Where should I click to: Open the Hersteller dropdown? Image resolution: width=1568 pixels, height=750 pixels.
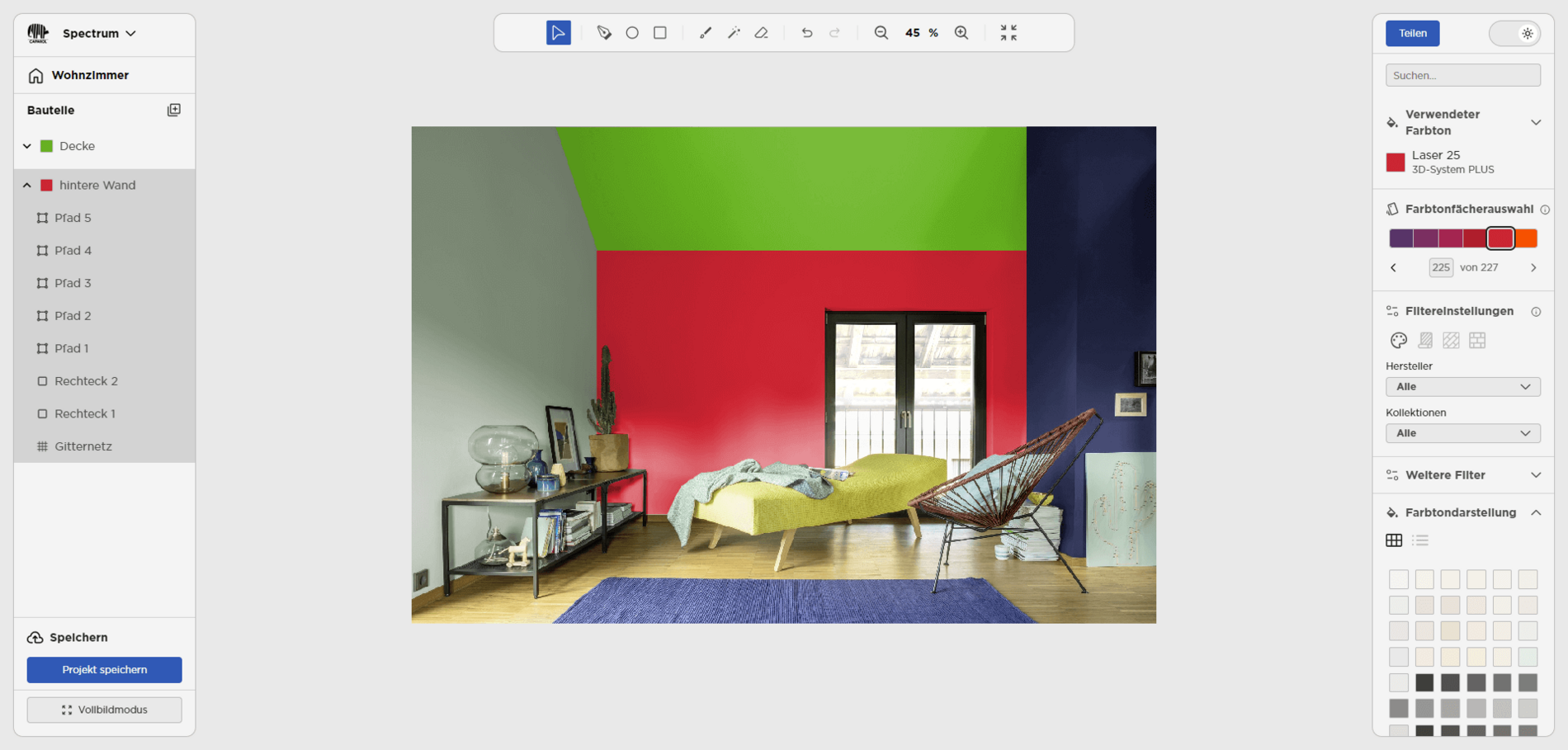tap(1462, 387)
